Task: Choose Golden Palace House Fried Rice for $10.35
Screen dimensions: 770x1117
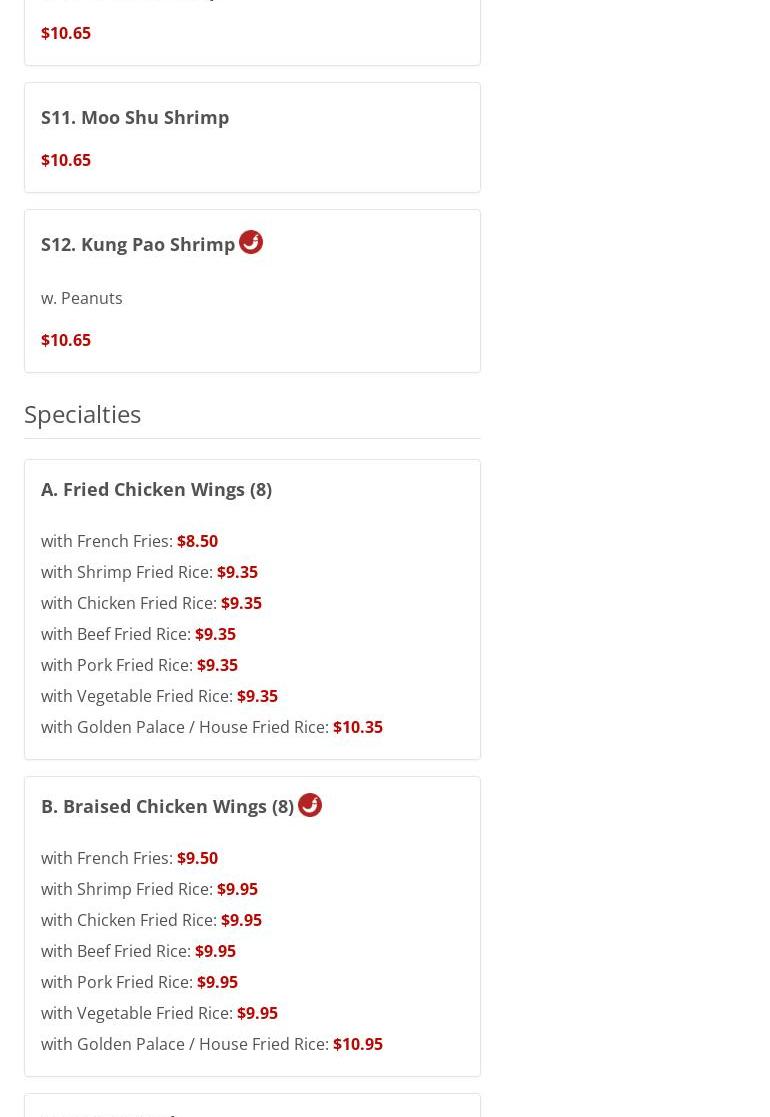Action: click(211, 727)
